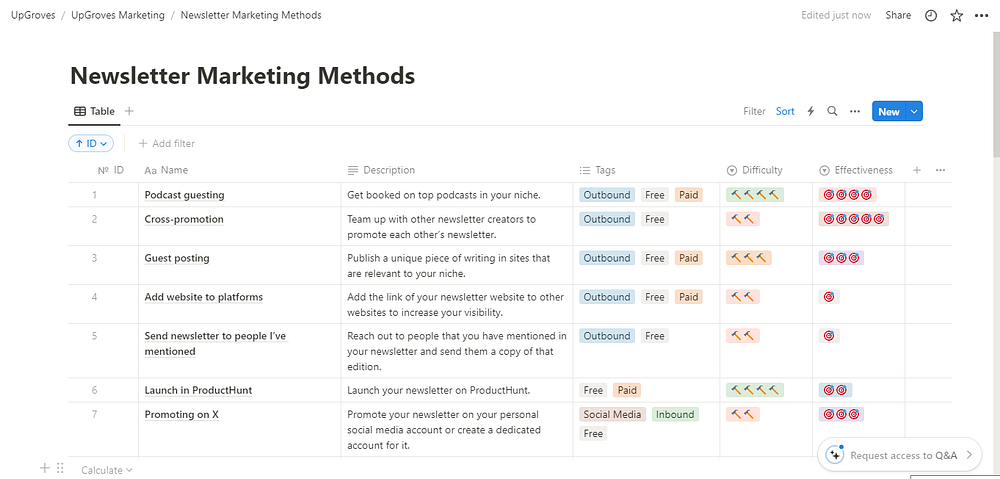
Task: Select the Table view tab
Action: coord(95,111)
